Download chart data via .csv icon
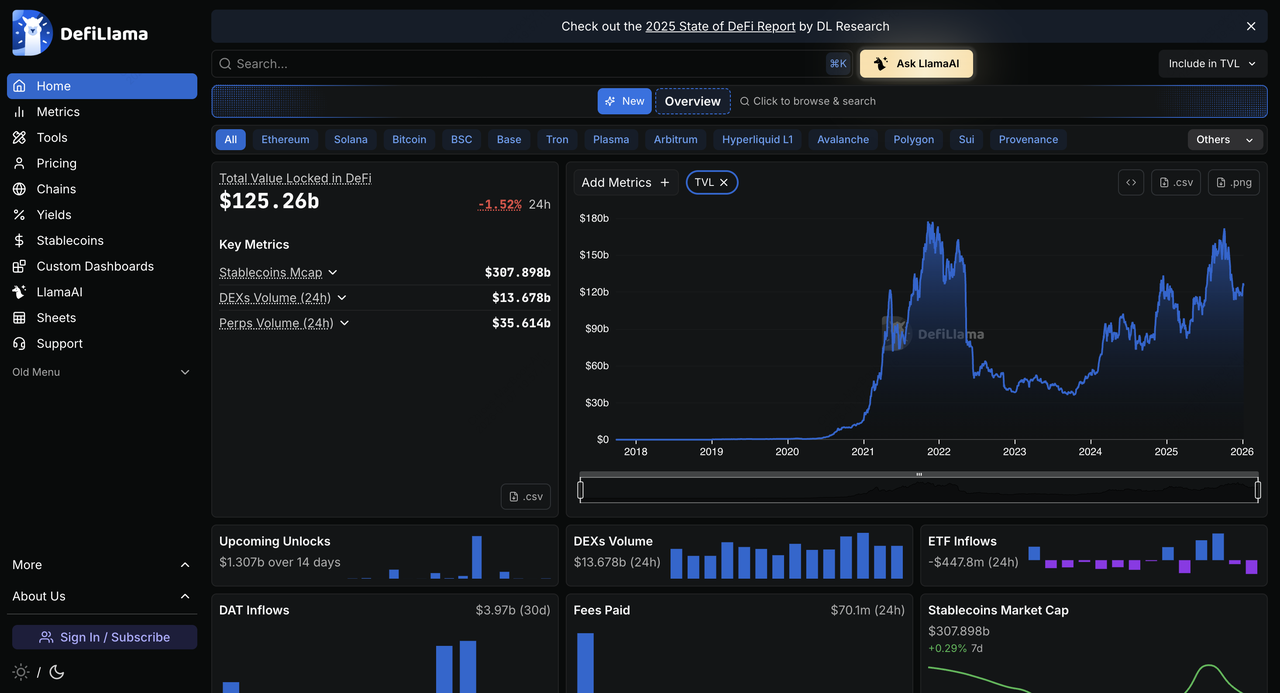The height and width of the screenshot is (693, 1280). click(x=1175, y=182)
